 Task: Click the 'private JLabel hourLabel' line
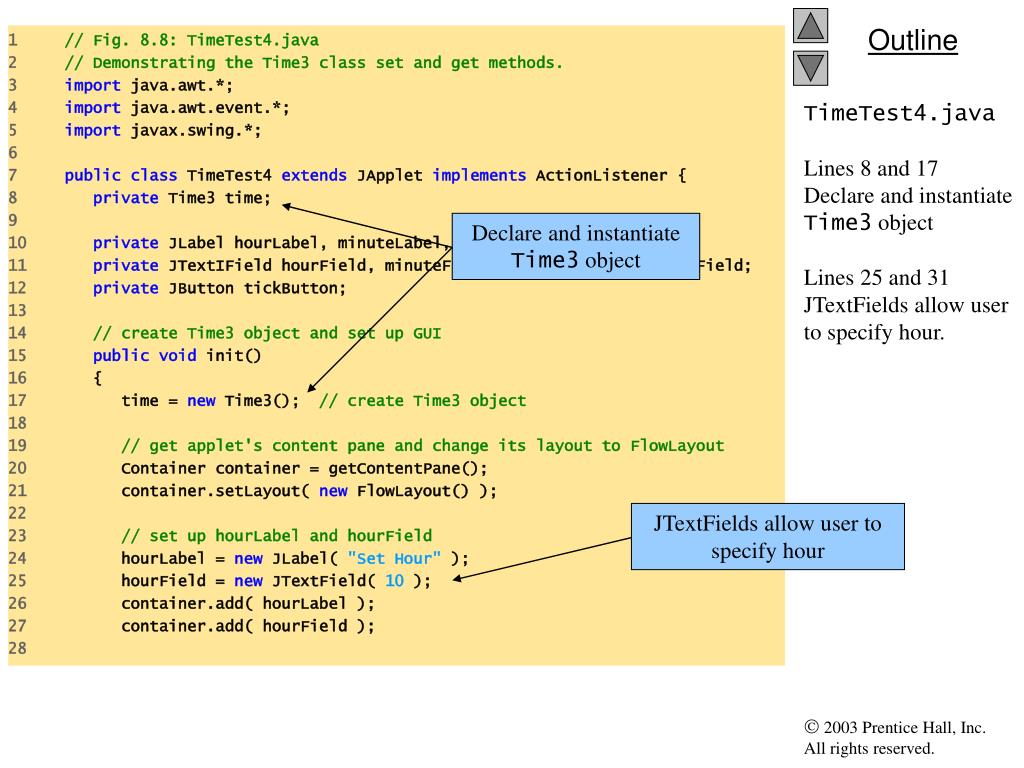(x=272, y=243)
